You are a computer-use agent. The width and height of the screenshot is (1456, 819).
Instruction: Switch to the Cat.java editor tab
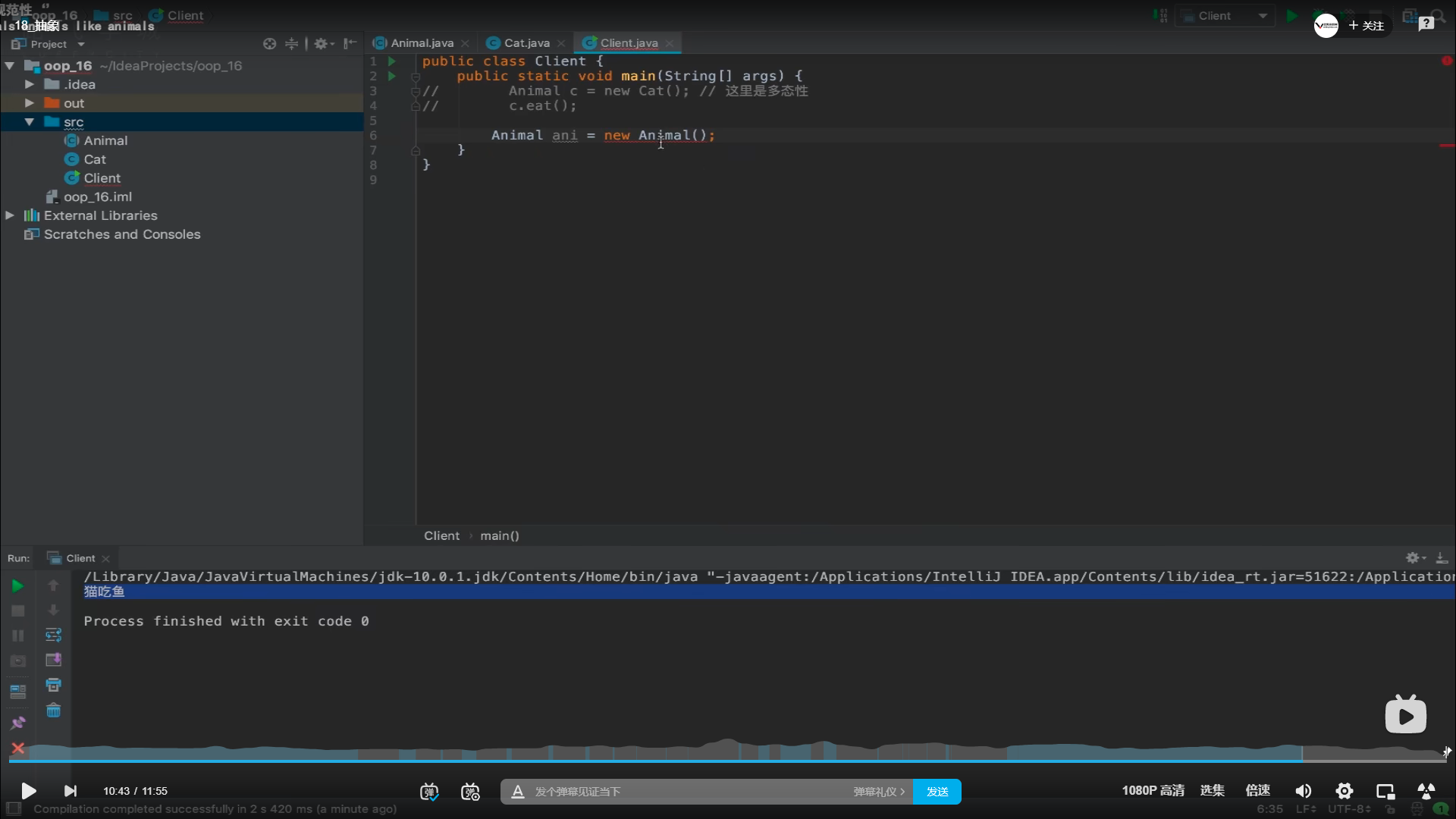pyautogui.click(x=526, y=43)
